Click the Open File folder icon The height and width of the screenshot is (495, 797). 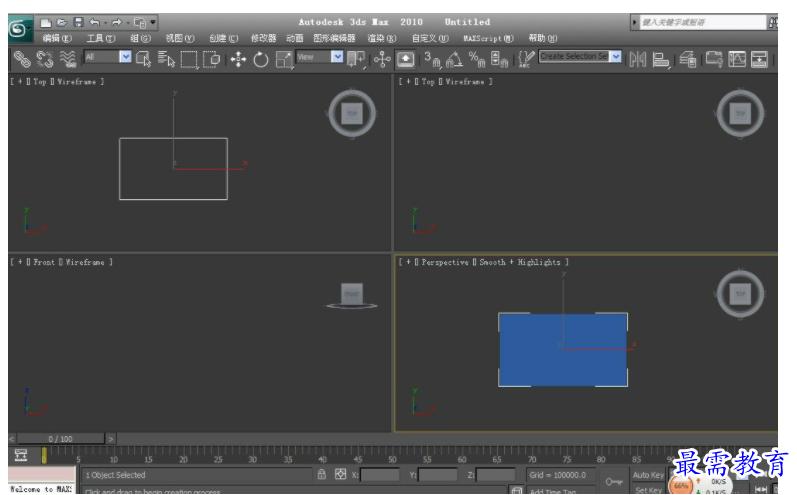(62, 22)
